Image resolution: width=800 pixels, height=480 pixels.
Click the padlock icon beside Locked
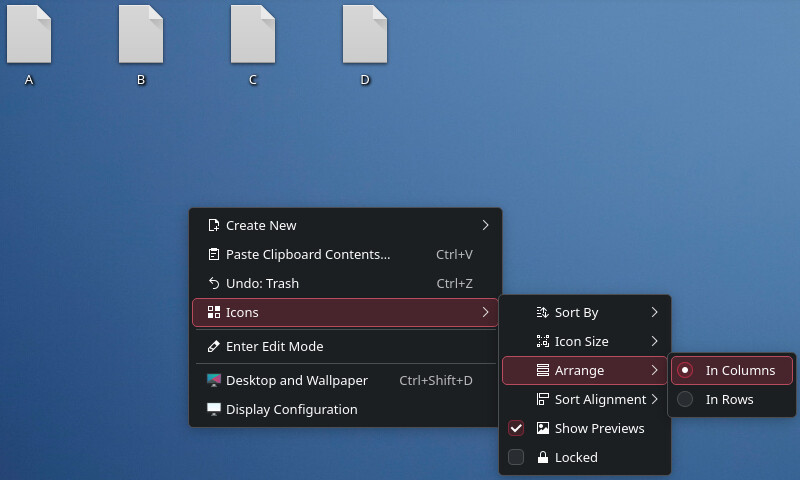[543, 457]
